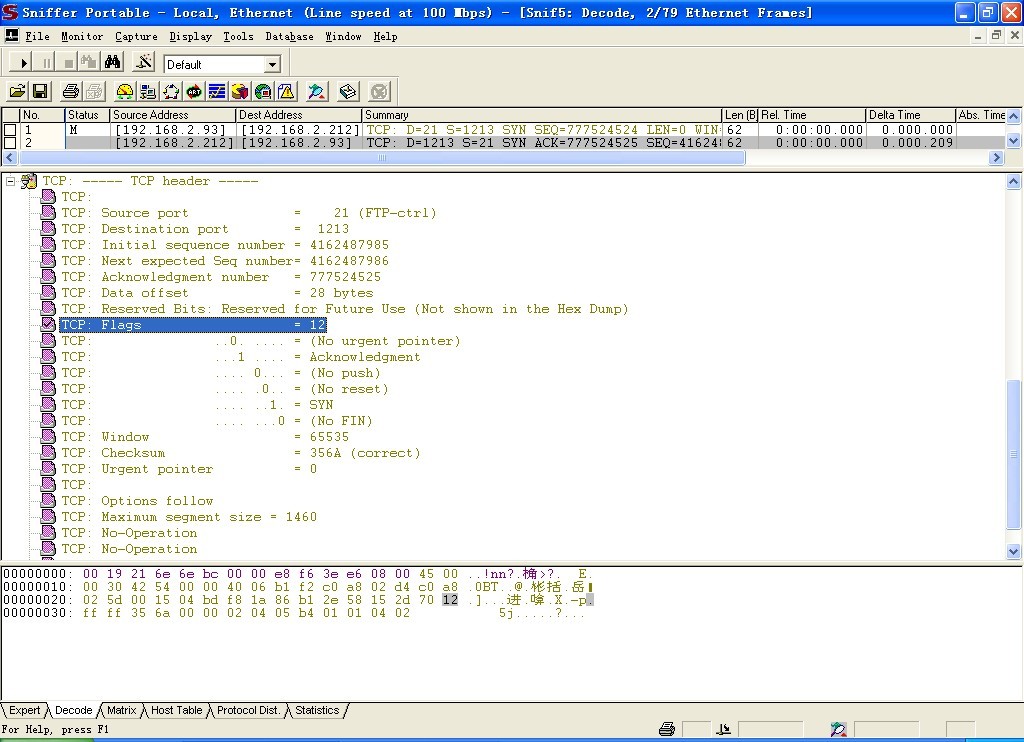Select the 'Maximum segment size = 1460' row

coord(189,517)
